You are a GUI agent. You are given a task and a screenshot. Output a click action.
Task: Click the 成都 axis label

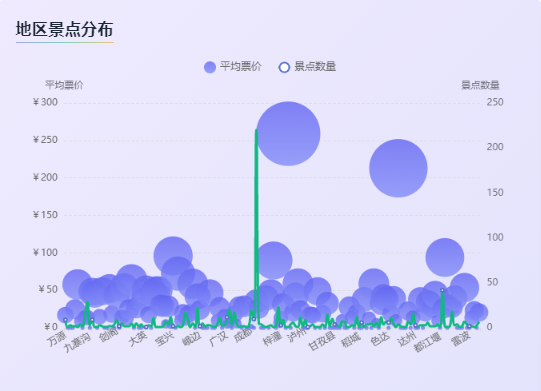click(244, 335)
